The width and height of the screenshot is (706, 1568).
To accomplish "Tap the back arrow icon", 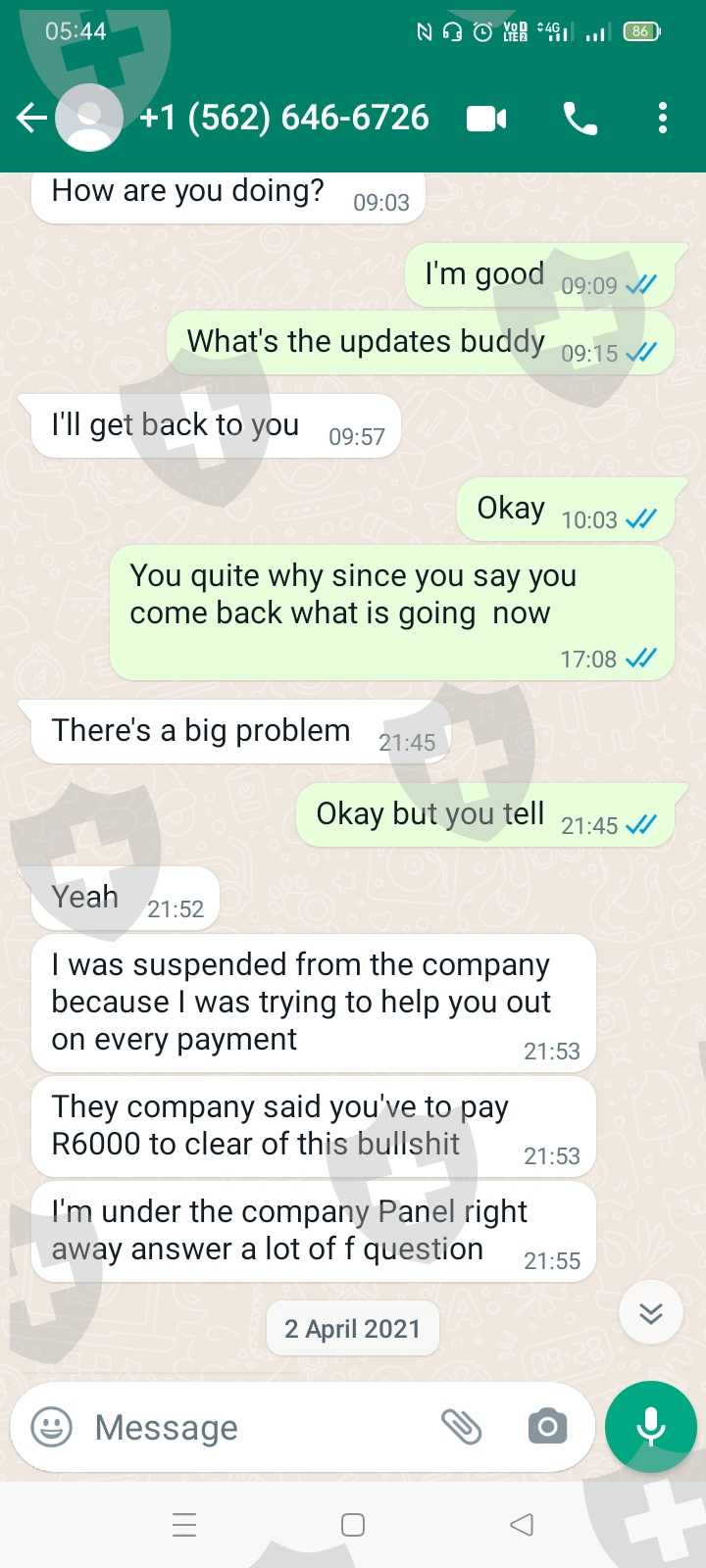I will point(31,119).
